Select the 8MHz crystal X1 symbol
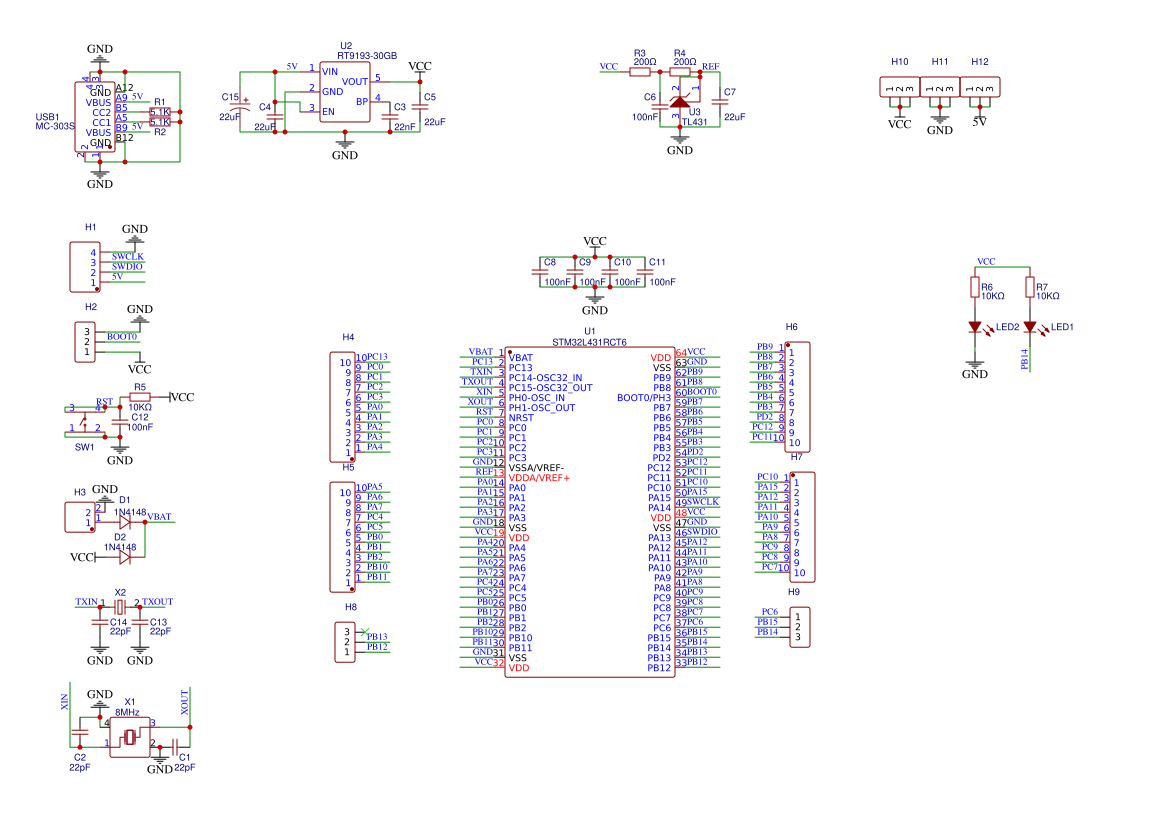 click(x=129, y=738)
